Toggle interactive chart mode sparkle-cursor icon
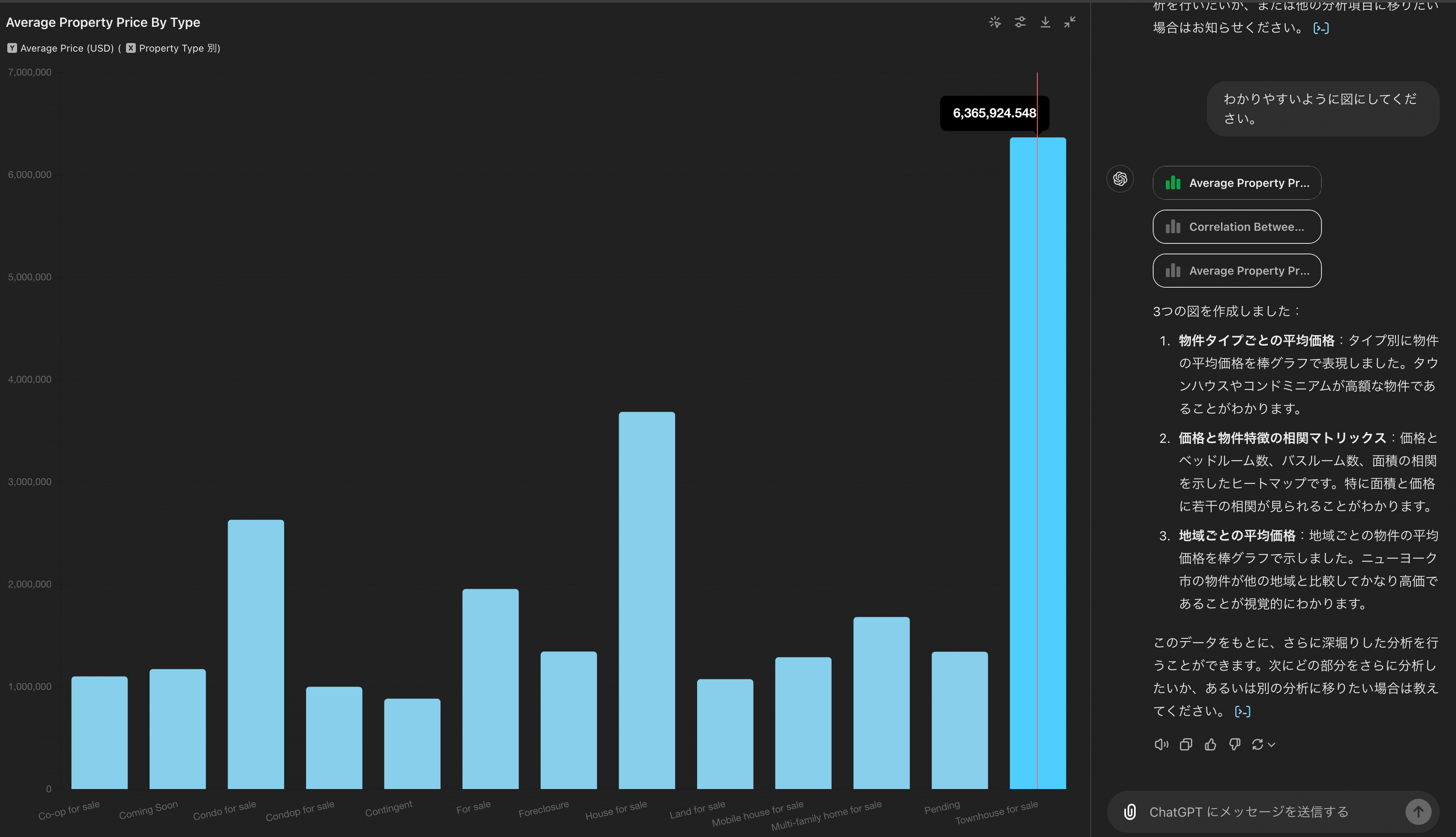This screenshot has height=837, width=1456. (x=995, y=22)
